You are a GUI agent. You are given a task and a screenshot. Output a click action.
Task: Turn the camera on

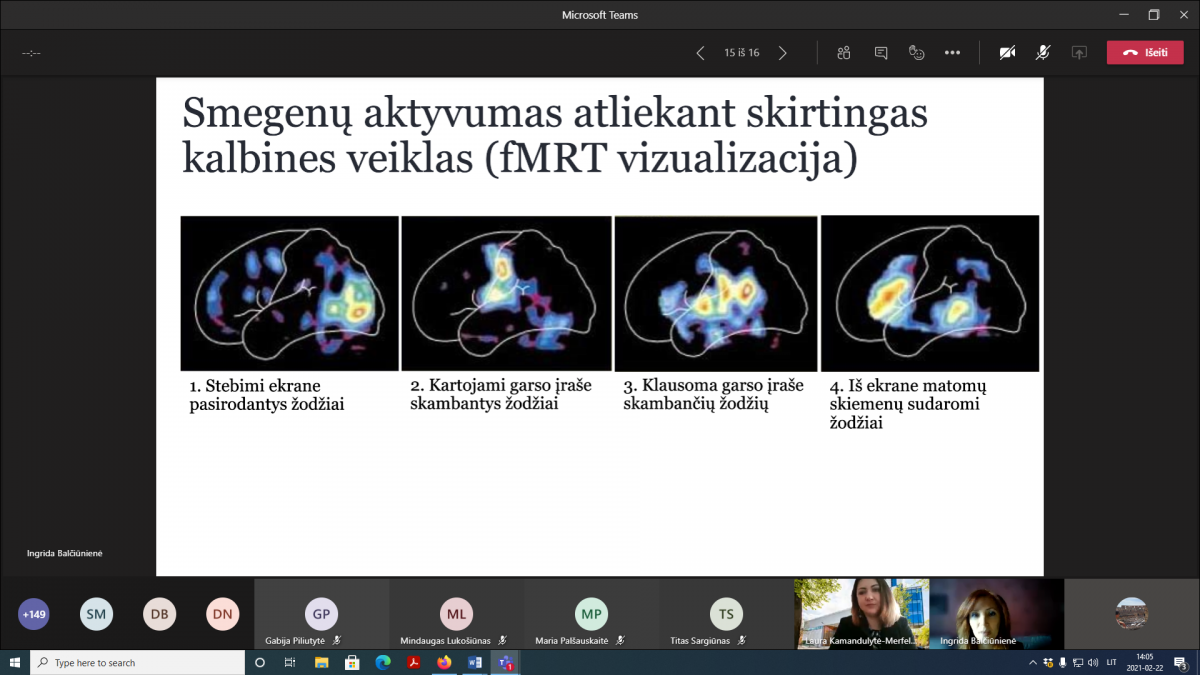(1007, 53)
